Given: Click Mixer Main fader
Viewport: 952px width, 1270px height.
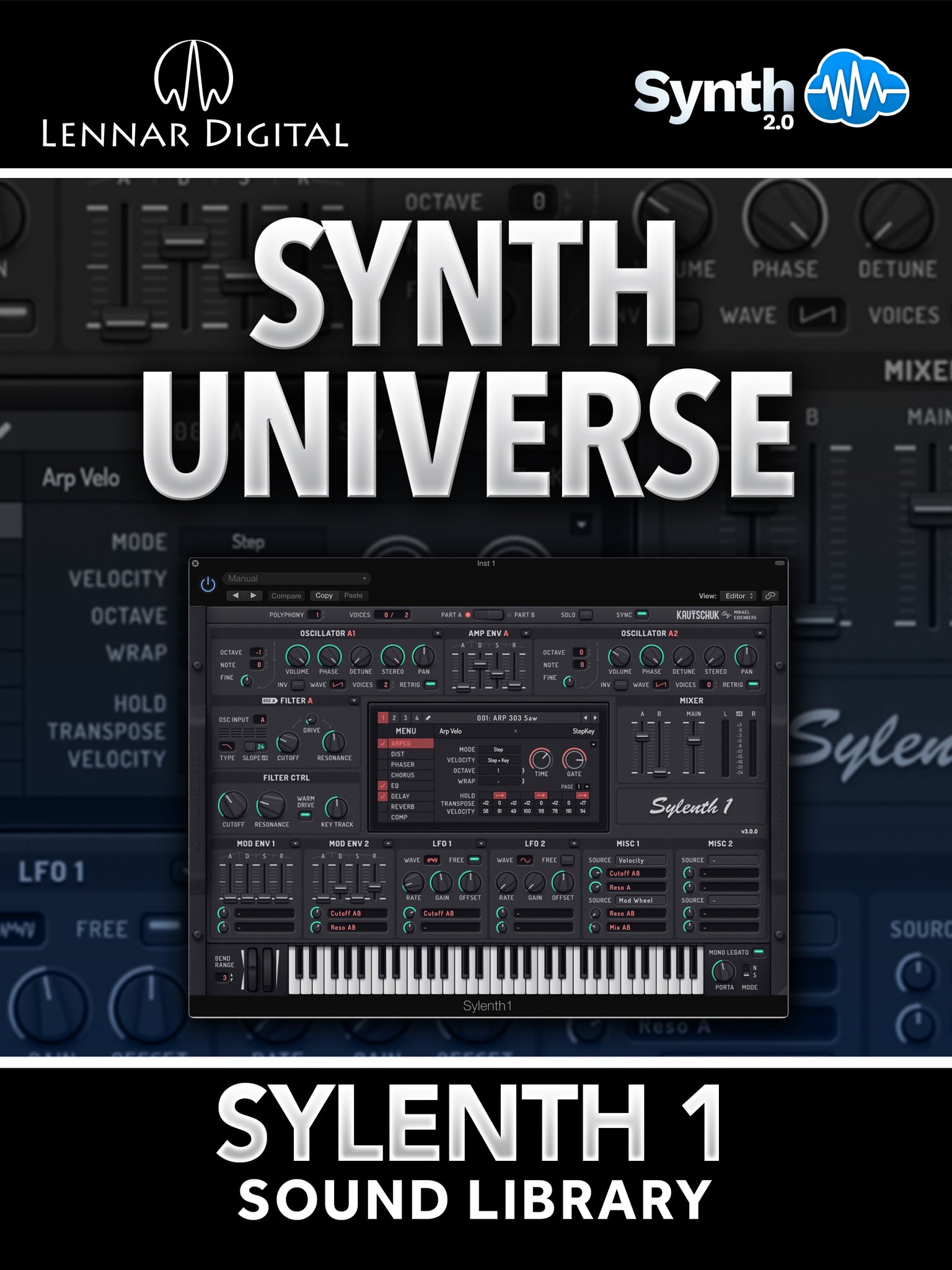Looking at the screenshot, I should (694, 741).
